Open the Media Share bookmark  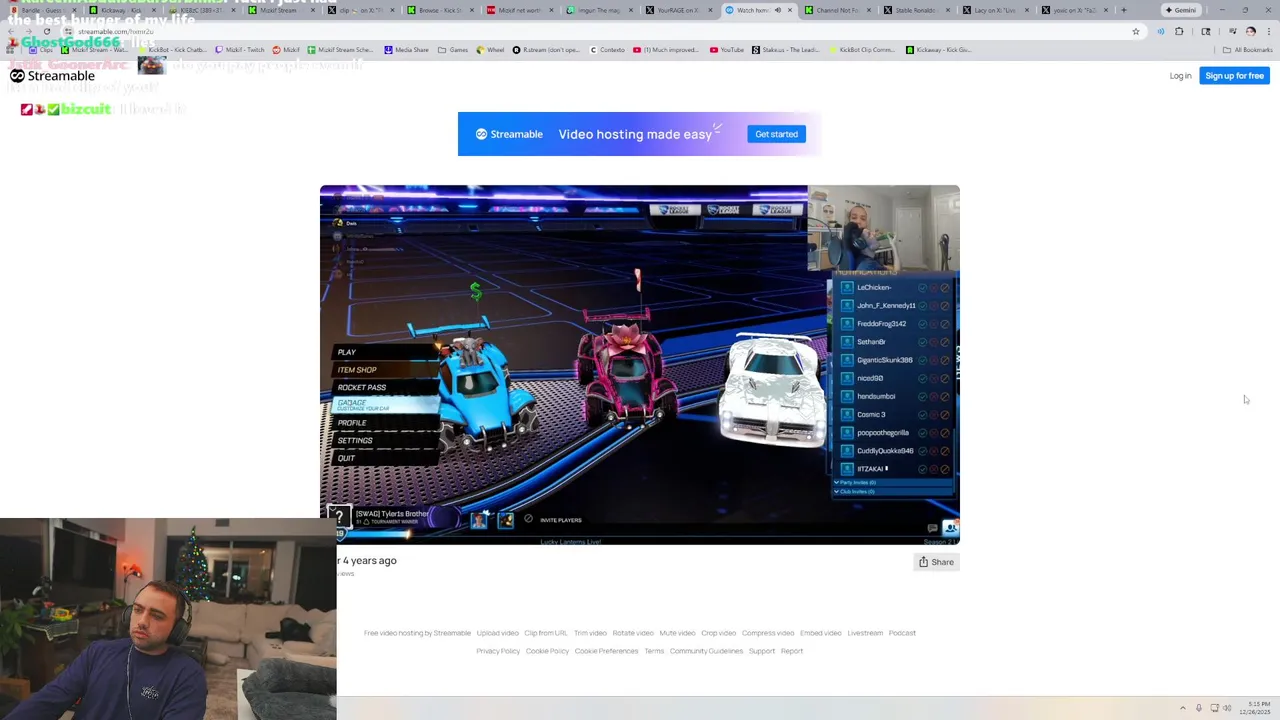tap(406, 50)
